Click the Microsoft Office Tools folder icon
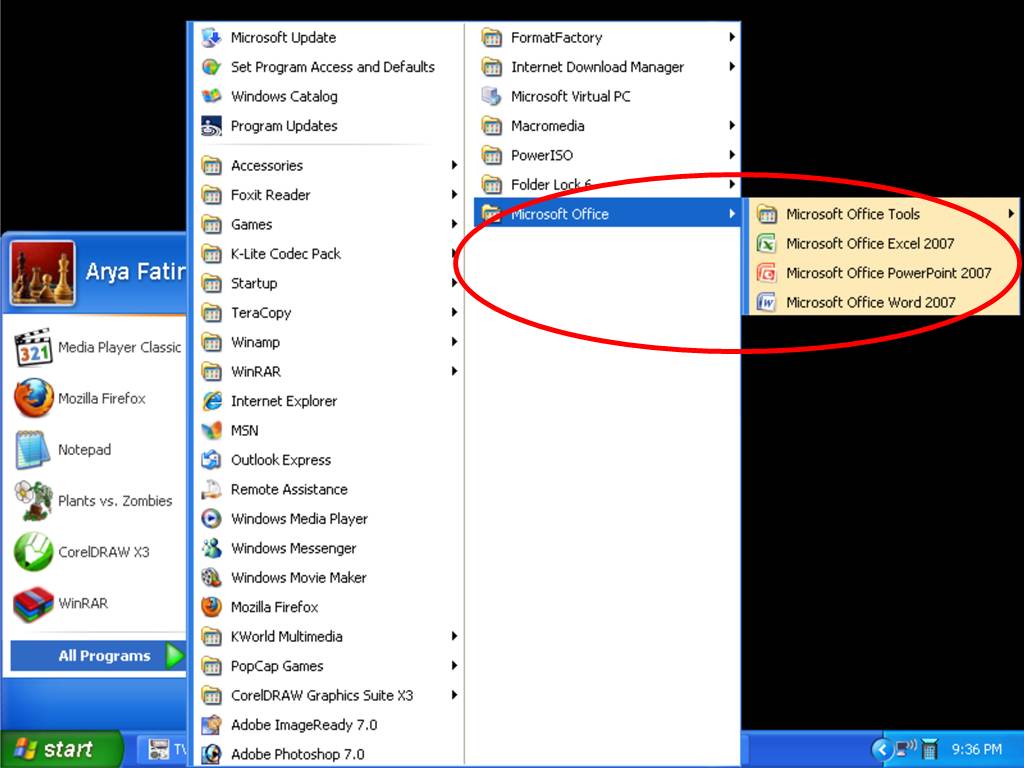The width and height of the screenshot is (1024, 768). point(766,214)
